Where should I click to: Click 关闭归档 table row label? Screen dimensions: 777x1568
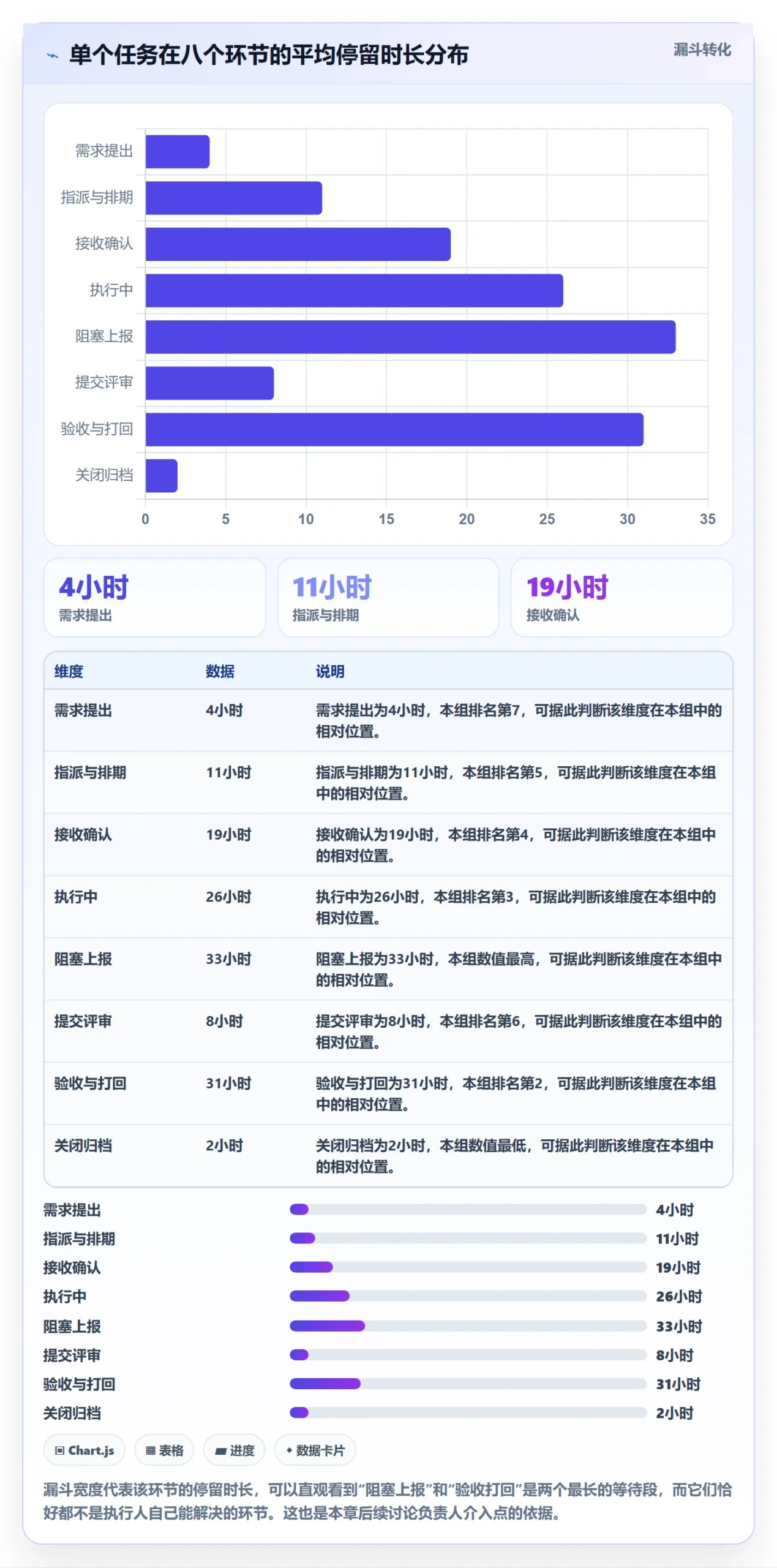click(83, 1145)
